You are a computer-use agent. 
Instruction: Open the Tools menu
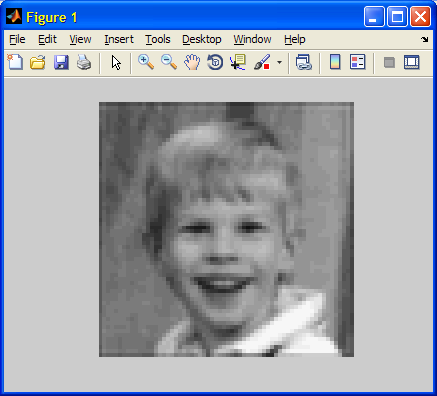tap(158, 39)
